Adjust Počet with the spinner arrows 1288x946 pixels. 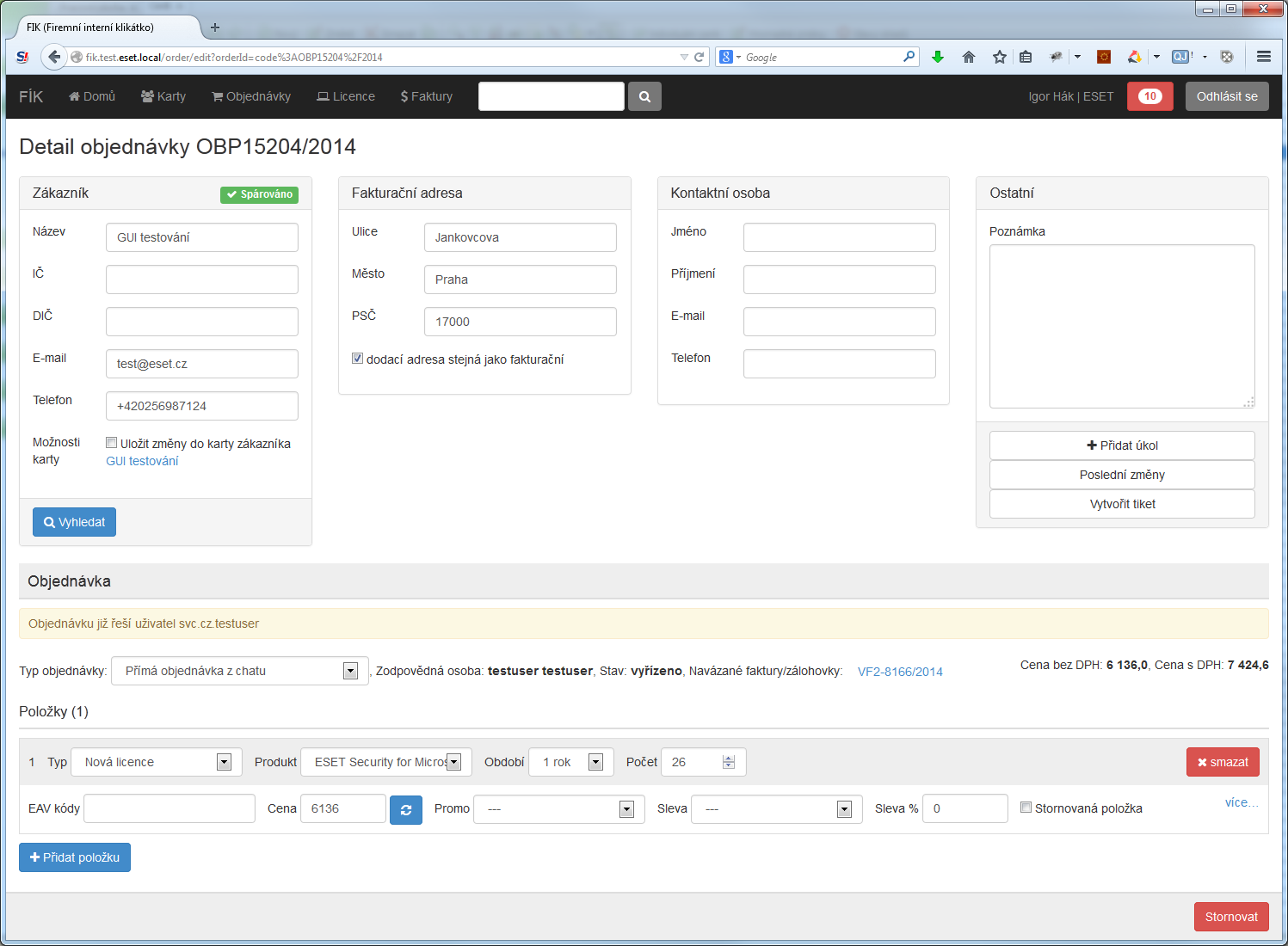[729, 762]
